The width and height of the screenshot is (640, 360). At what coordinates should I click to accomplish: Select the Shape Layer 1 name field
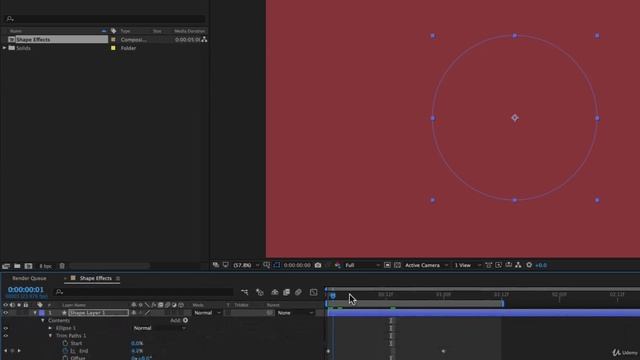(x=98, y=313)
